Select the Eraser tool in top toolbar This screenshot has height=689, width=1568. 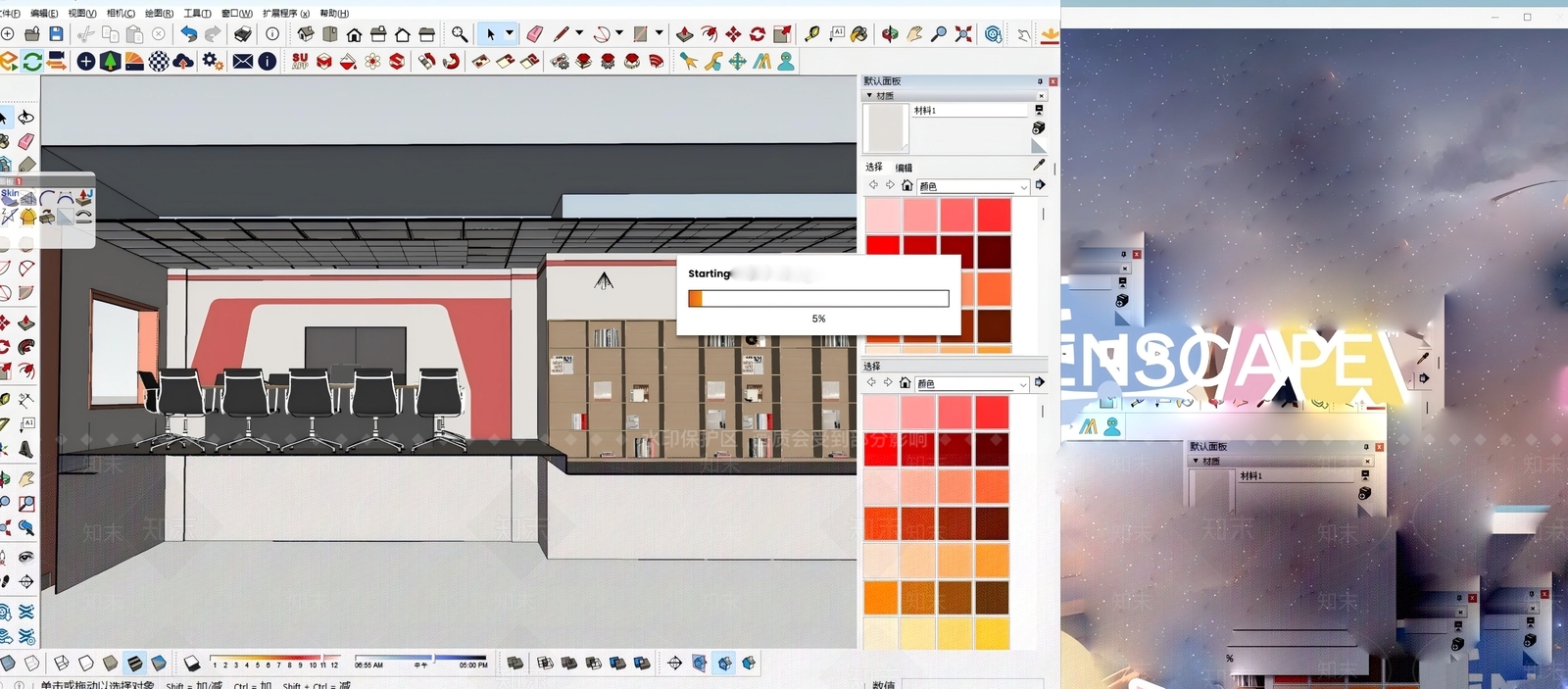(534, 34)
